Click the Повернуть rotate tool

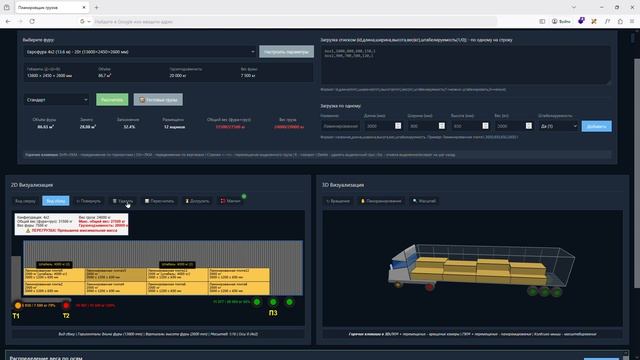point(89,201)
